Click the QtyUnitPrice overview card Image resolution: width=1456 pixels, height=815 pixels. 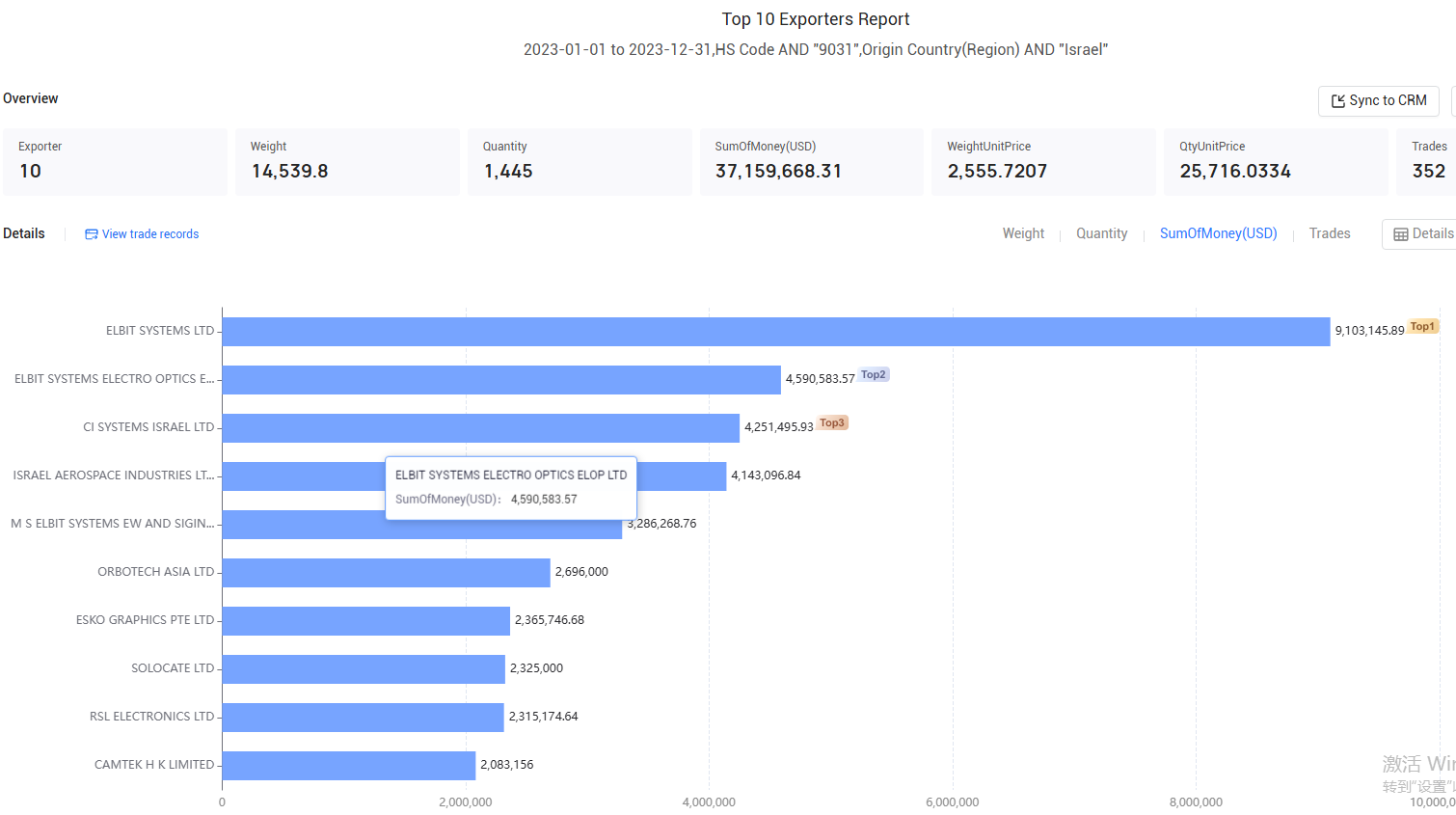[x=1276, y=162]
